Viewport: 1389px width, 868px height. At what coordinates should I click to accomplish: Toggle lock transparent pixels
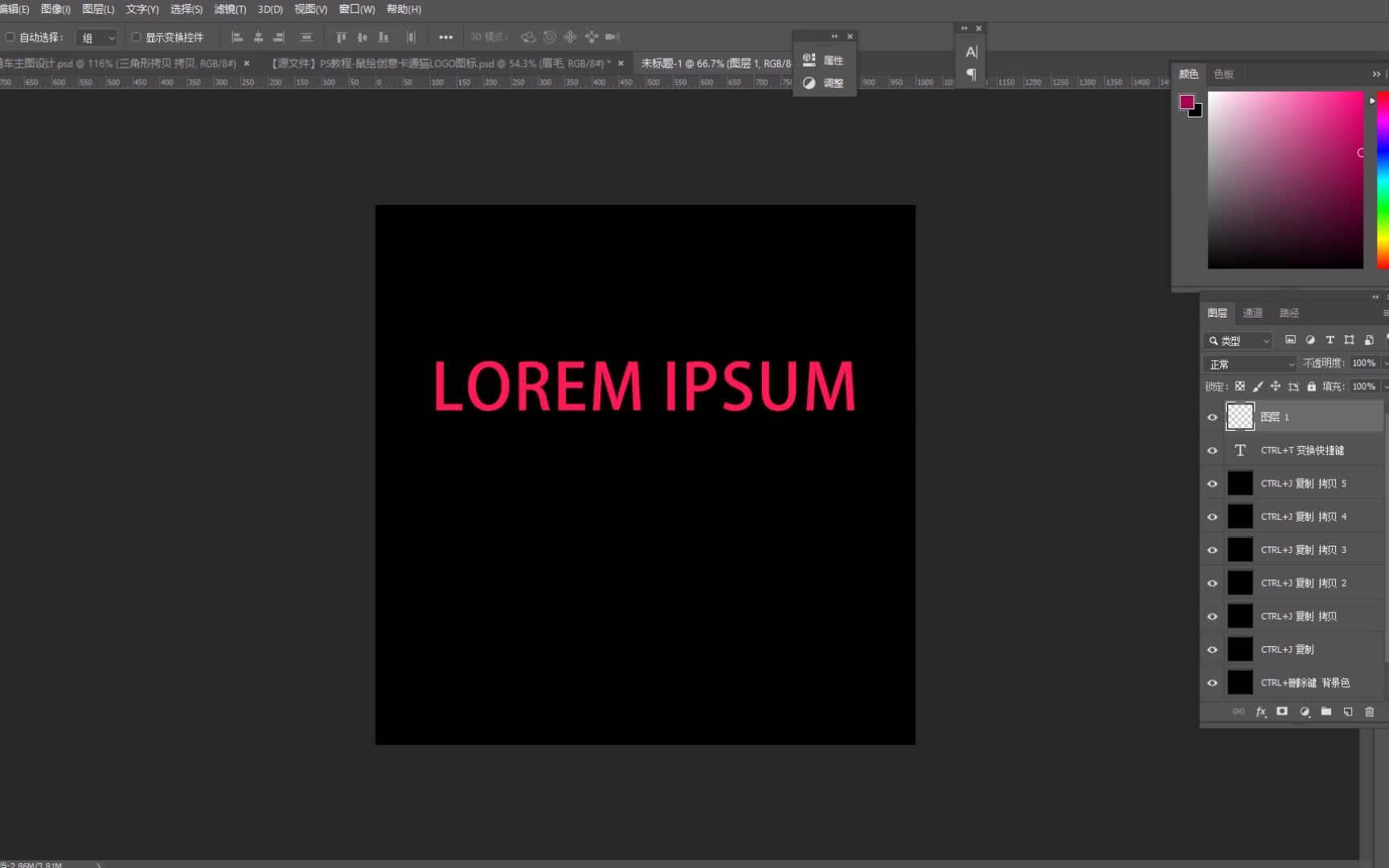(x=1239, y=387)
